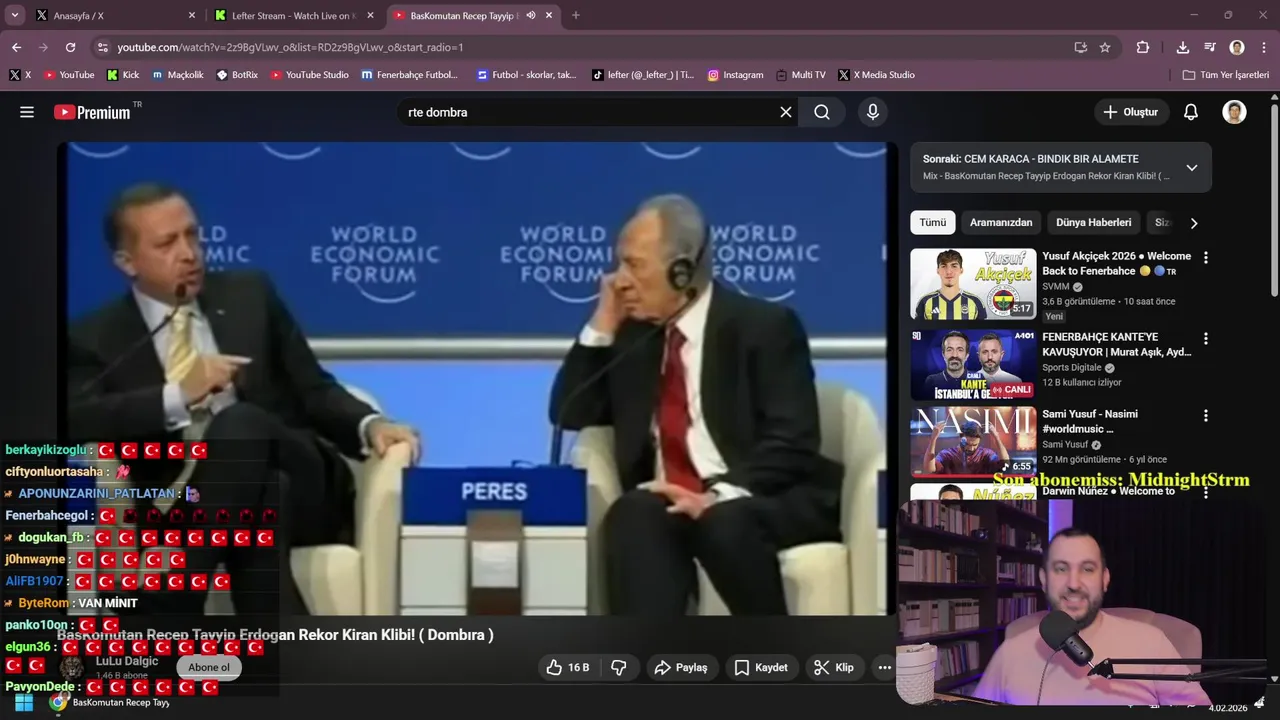Open BasKomutan Chrome window in taskbar
1280x720 pixels.
pyautogui.click(x=110, y=702)
